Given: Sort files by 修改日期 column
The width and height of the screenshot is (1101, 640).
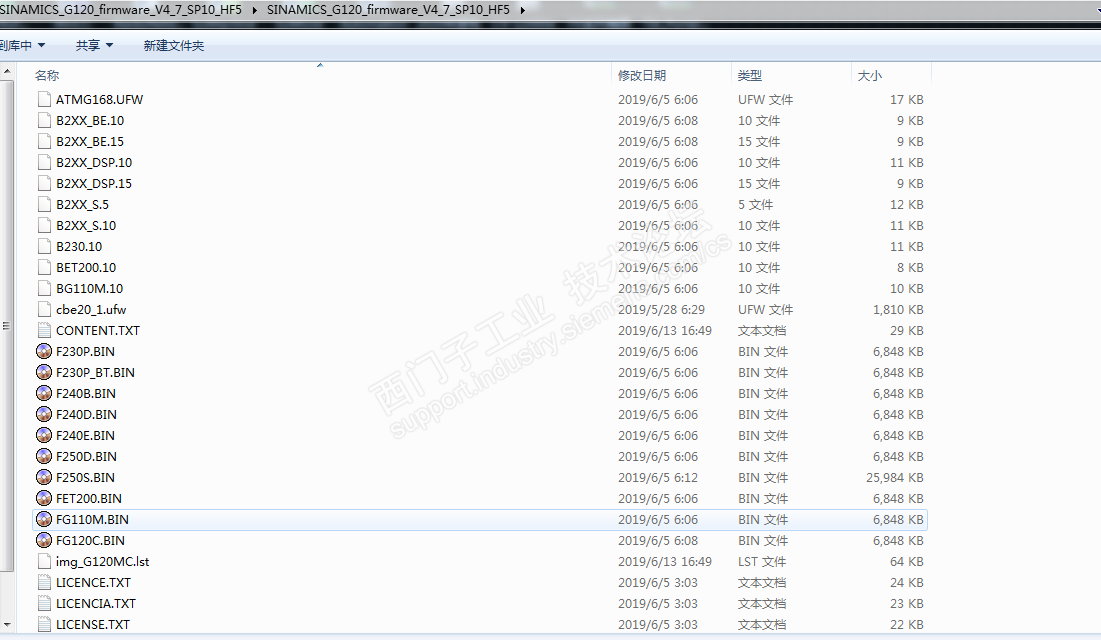Looking at the screenshot, I should pyautogui.click(x=642, y=75).
